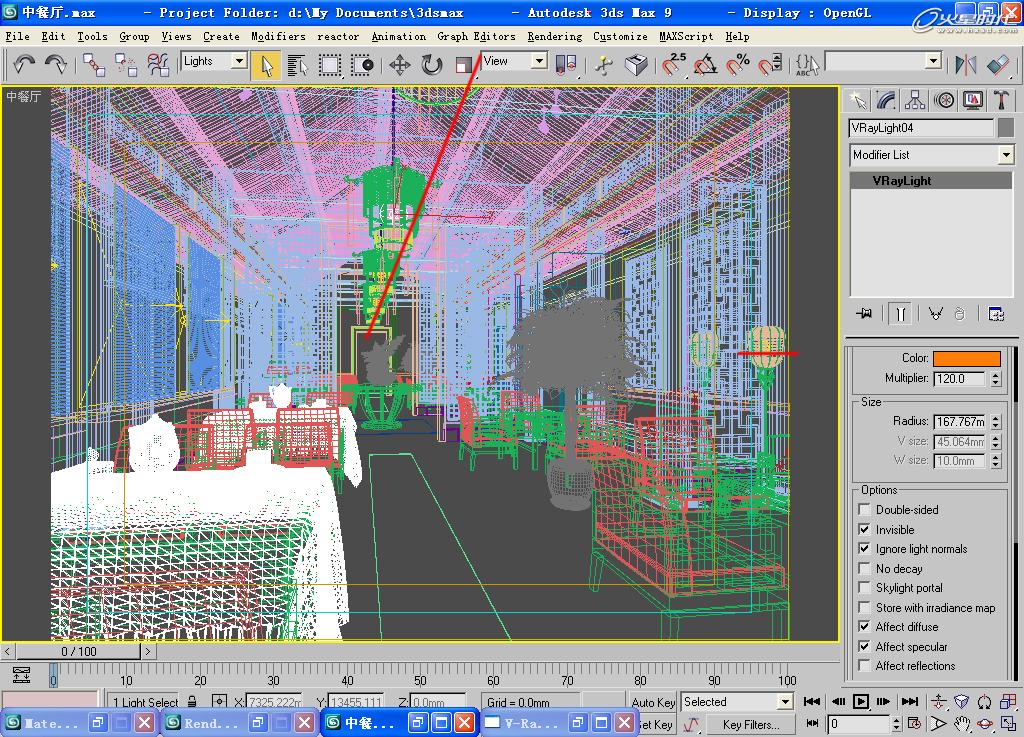Click the Unlink Selection icon
The image size is (1024, 737).
click(125, 65)
